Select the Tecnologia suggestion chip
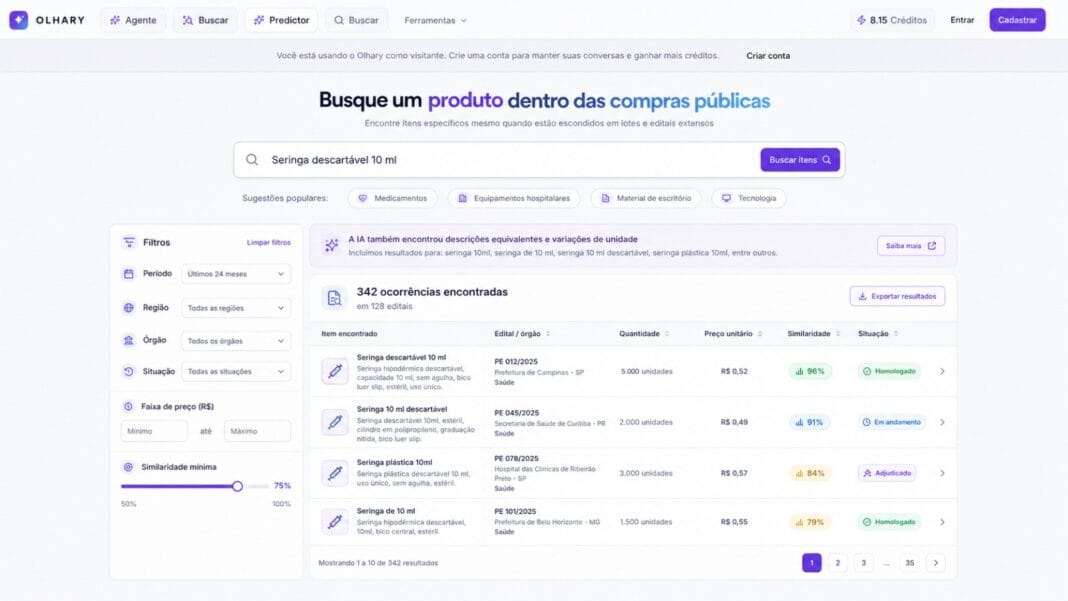This screenshot has height=601, width=1068. pos(749,198)
